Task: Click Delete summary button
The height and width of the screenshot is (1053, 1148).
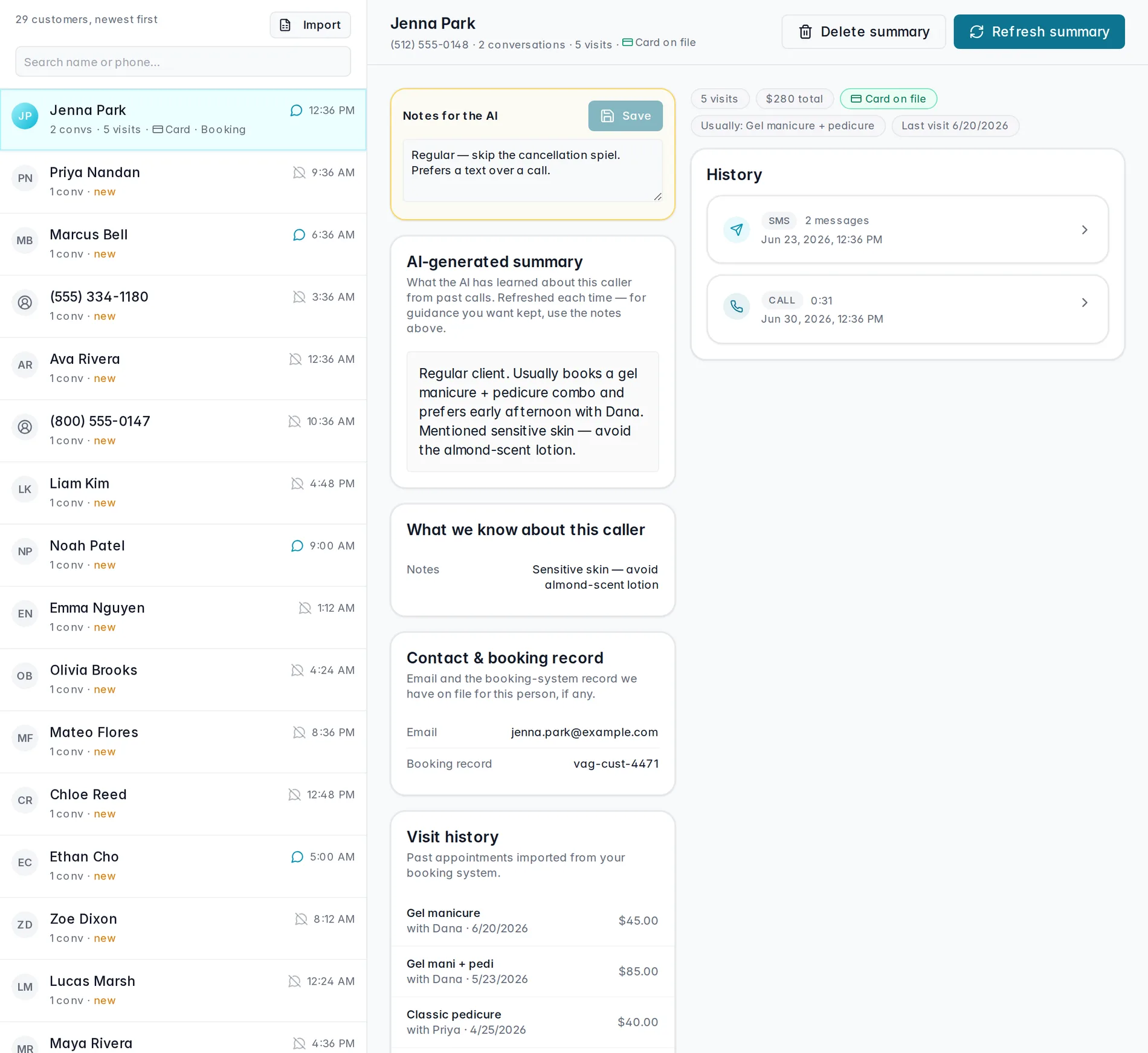Action: [863, 32]
